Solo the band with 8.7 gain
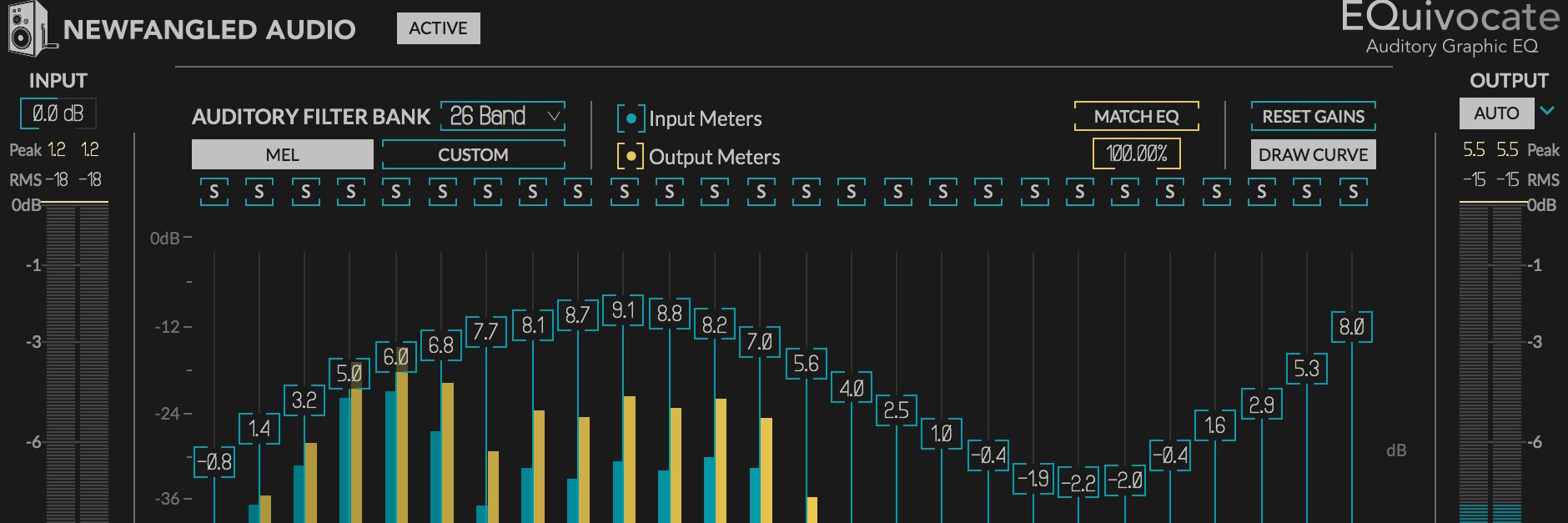The image size is (1568, 523). tap(578, 192)
